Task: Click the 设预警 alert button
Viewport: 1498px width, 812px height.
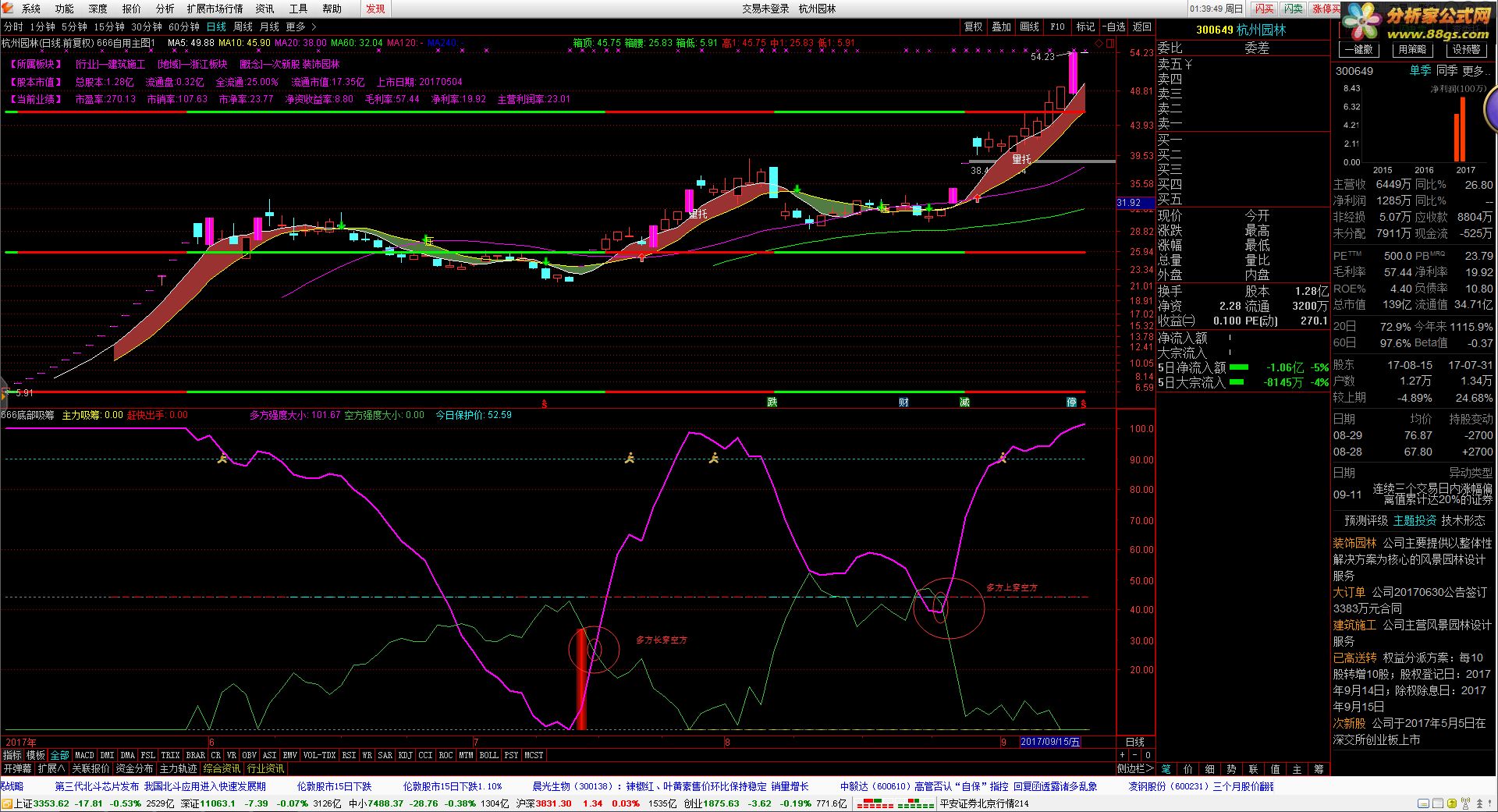Action: click(x=1465, y=49)
